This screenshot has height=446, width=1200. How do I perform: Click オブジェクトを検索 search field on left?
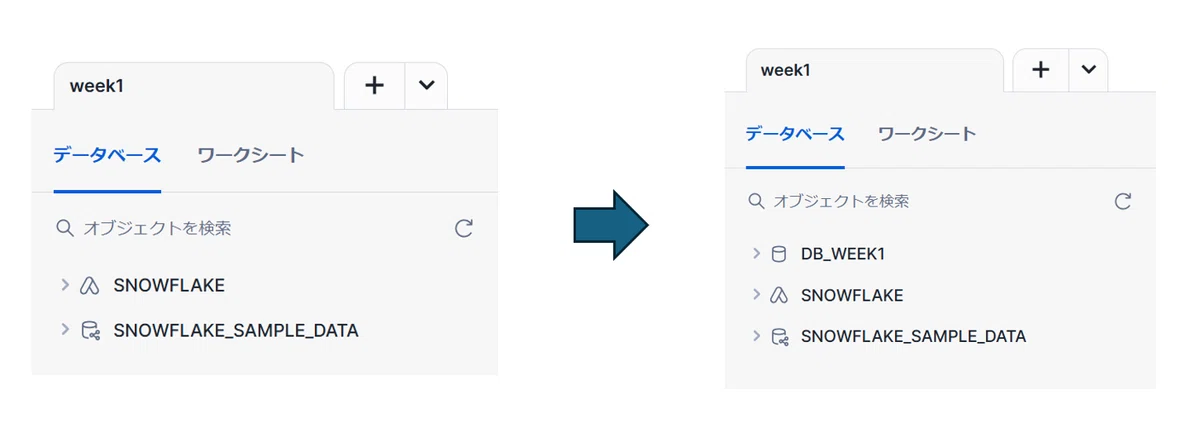tap(250, 228)
